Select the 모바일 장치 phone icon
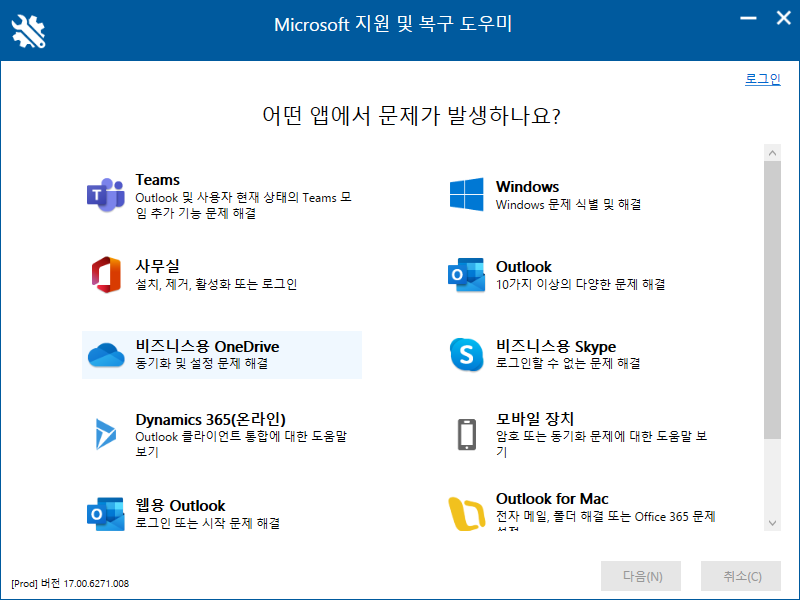The width and height of the screenshot is (800, 600). coord(465,434)
